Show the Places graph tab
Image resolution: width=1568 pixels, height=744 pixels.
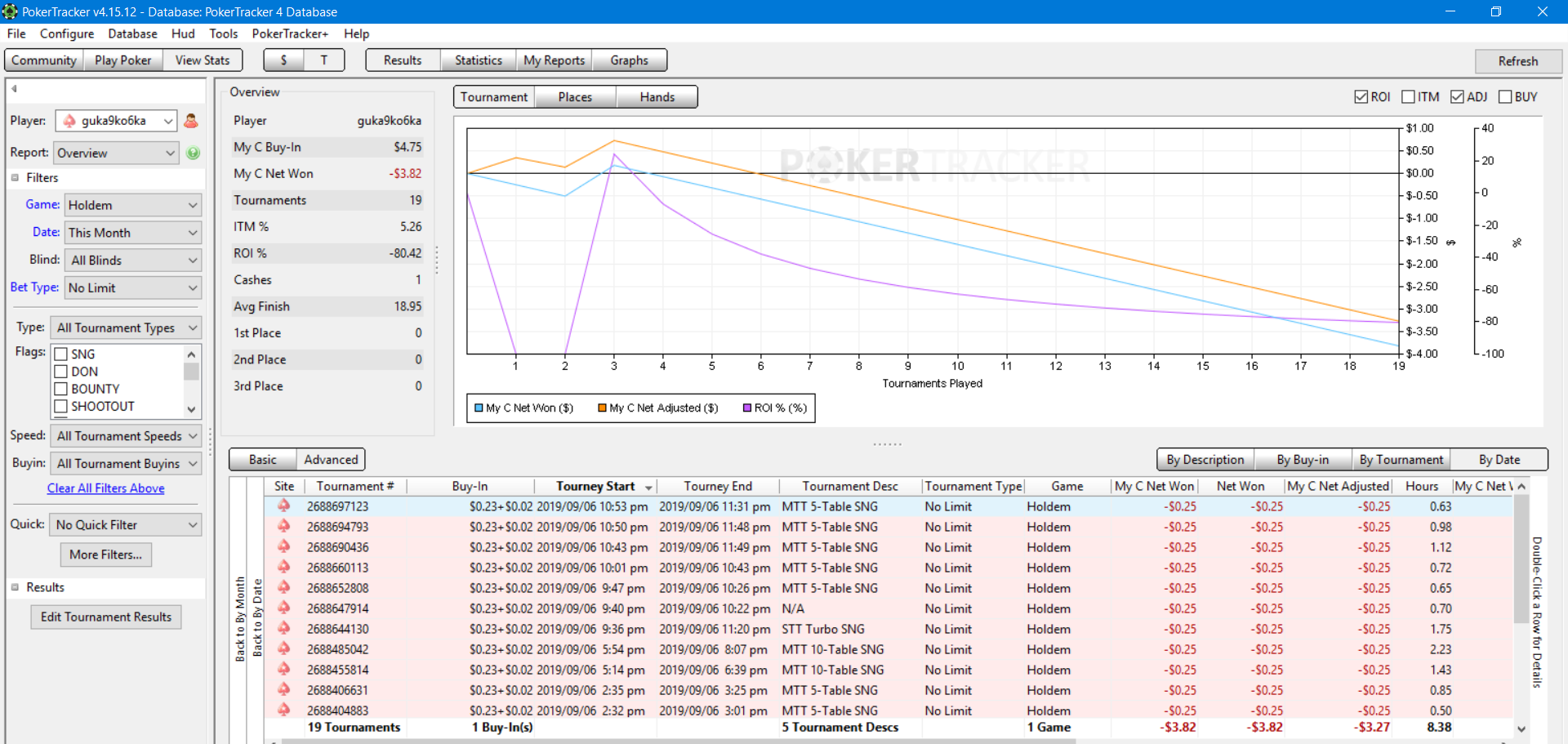coord(575,96)
